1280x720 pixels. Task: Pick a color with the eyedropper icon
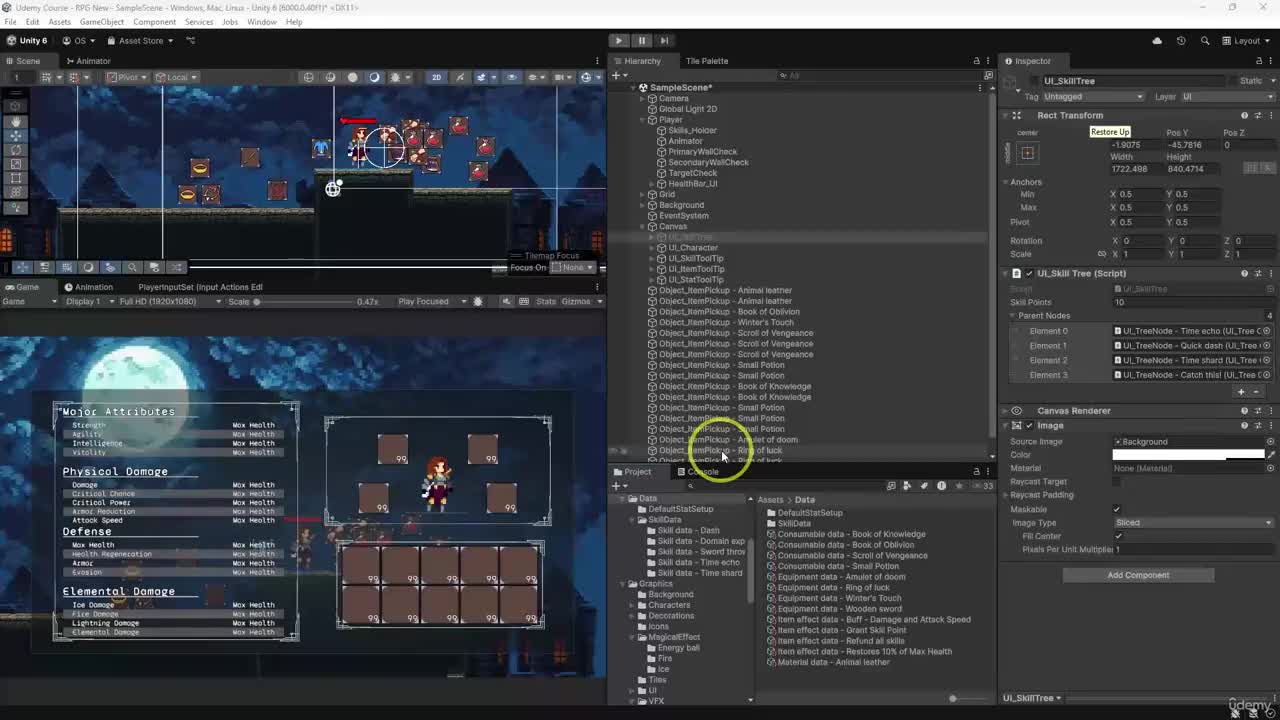pyautogui.click(x=1270, y=455)
